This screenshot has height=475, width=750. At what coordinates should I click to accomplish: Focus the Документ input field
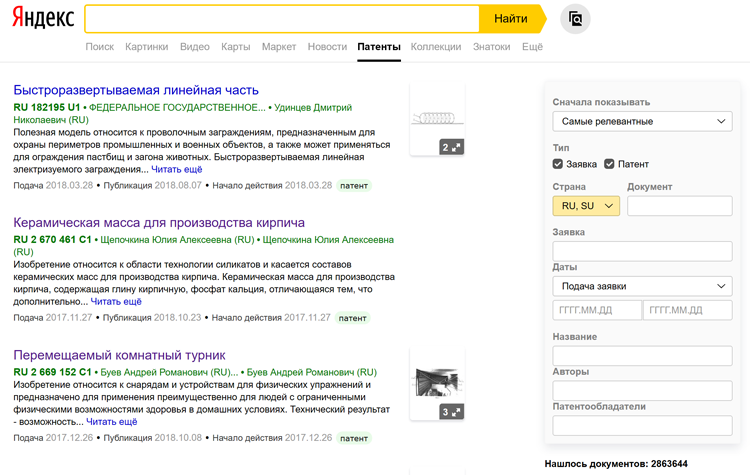coord(680,206)
